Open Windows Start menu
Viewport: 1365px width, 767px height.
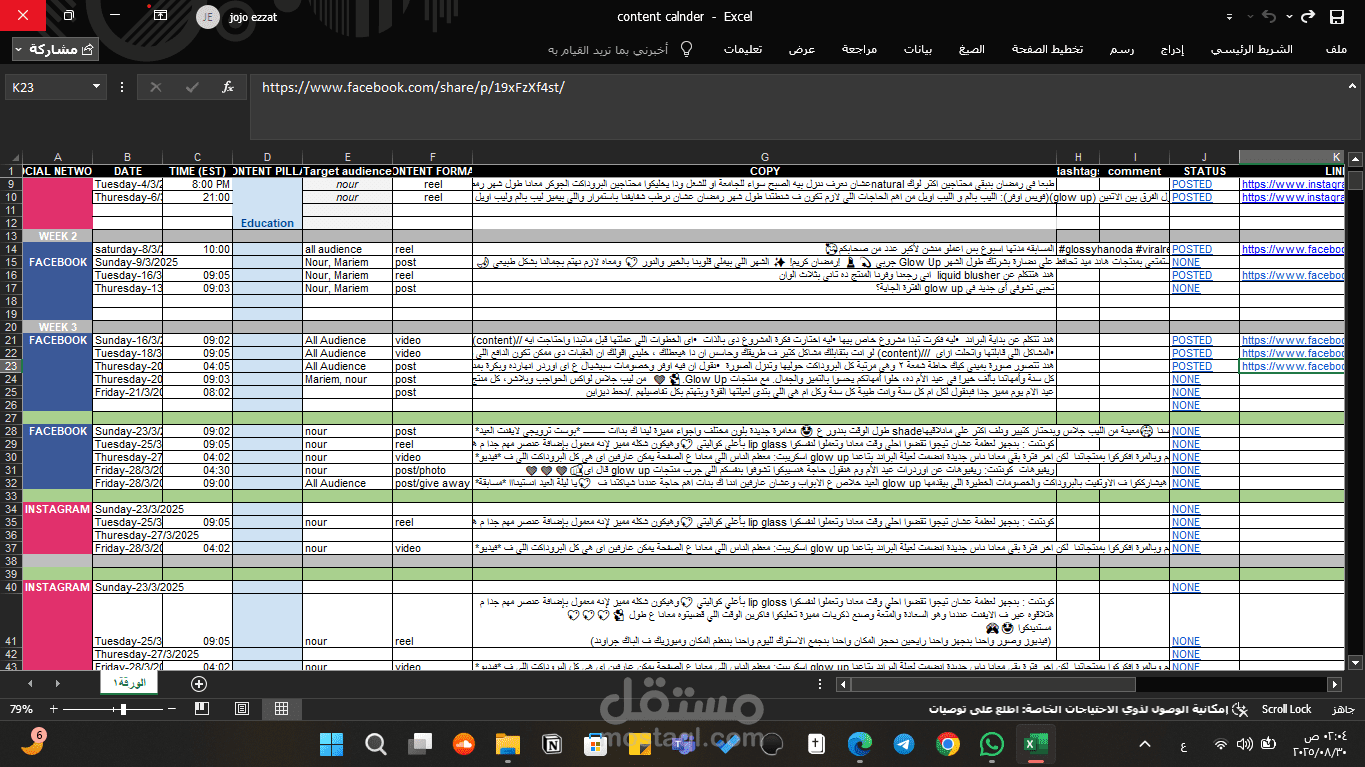coord(330,744)
